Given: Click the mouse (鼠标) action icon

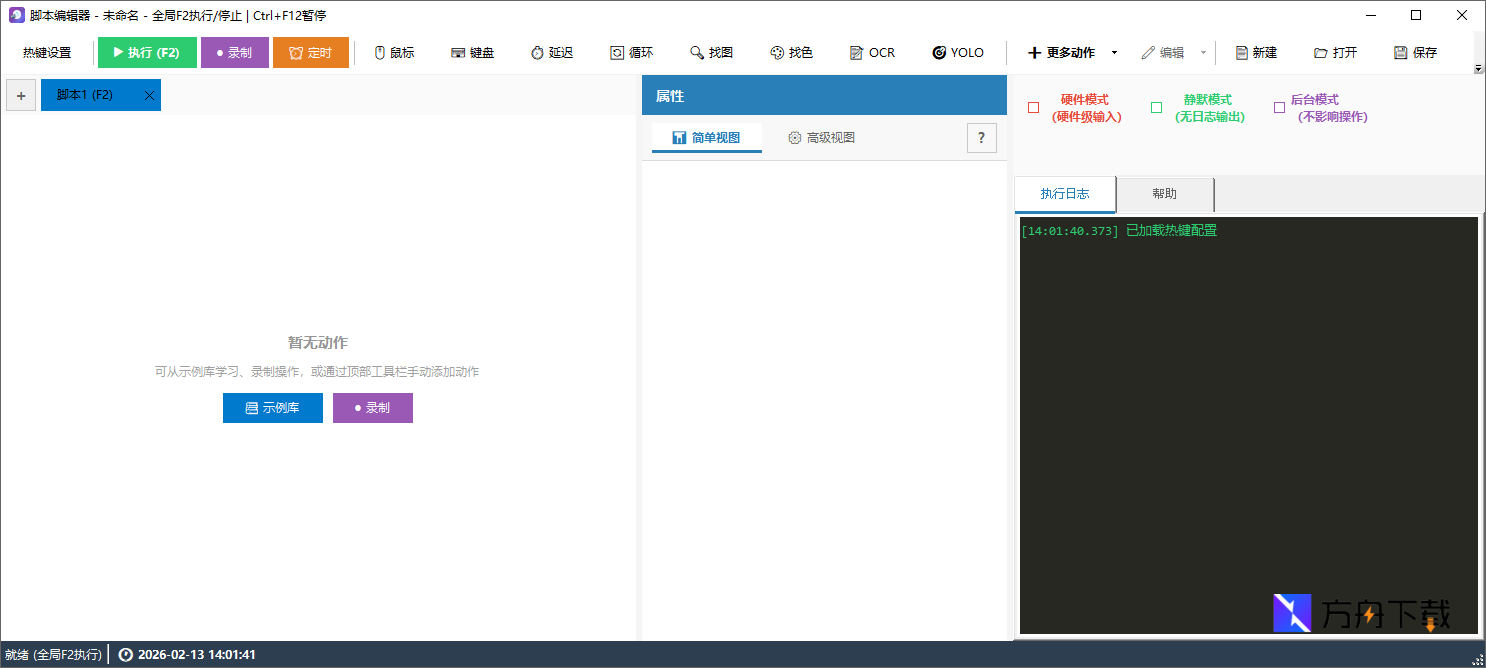Looking at the screenshot, I should pos(380,53).
